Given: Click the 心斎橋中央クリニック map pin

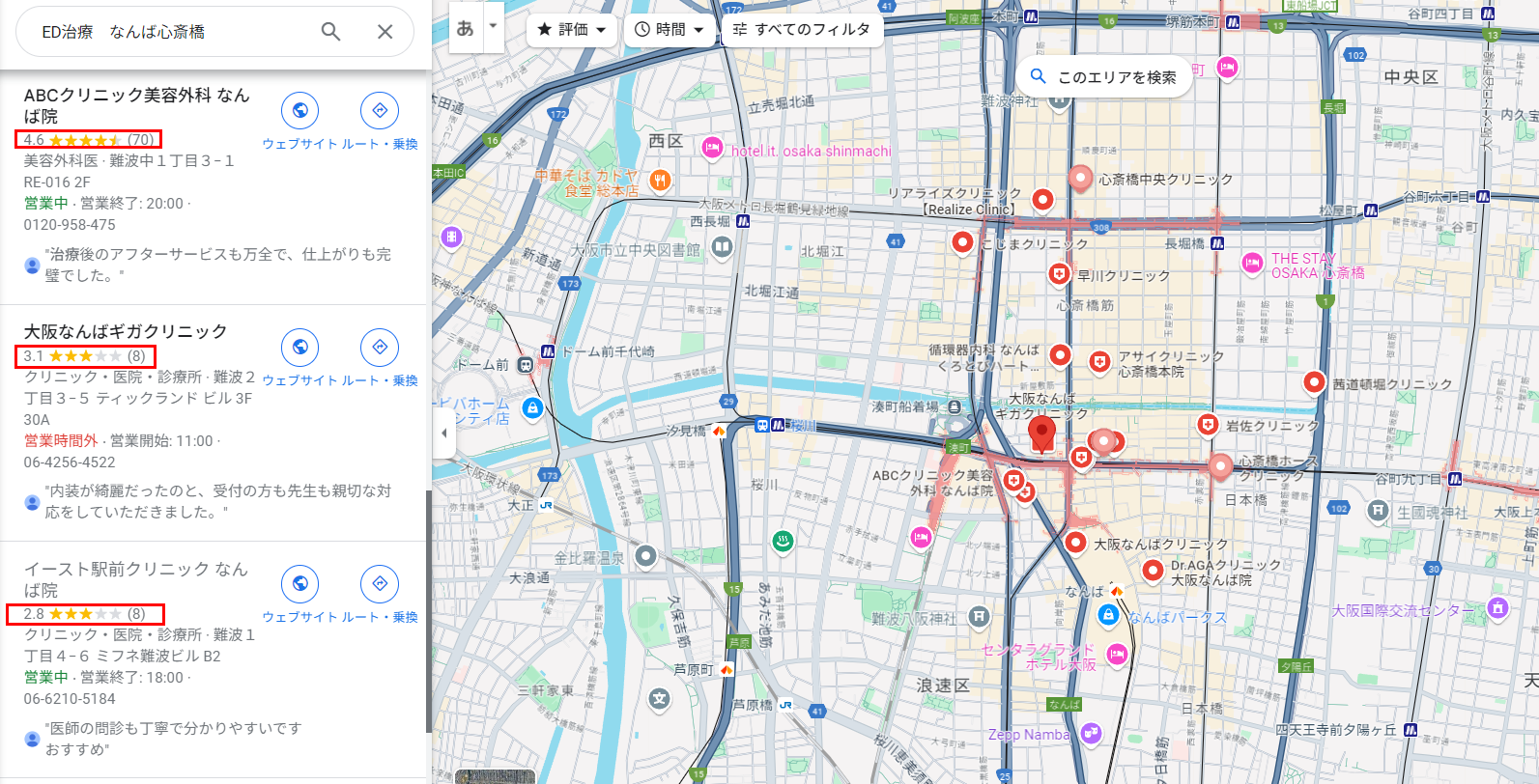Looking at the screenshot, I should pyautogui.click(x=1080, y=178).
